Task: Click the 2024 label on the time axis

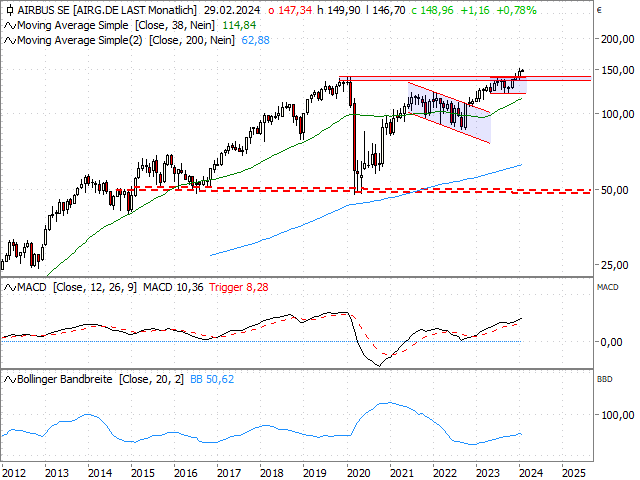Action: pyautogui.click(x=531, y=473)
